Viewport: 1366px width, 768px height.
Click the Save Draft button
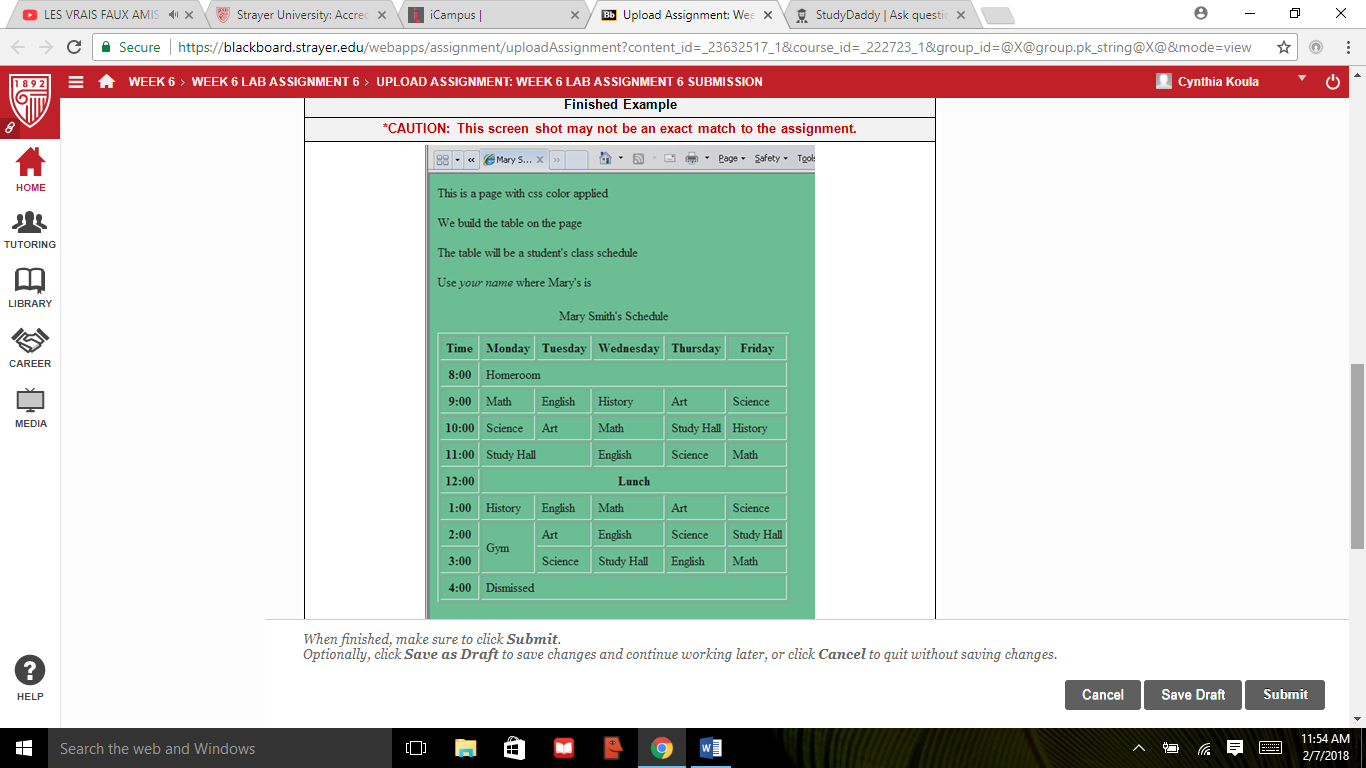(1192, 695)
